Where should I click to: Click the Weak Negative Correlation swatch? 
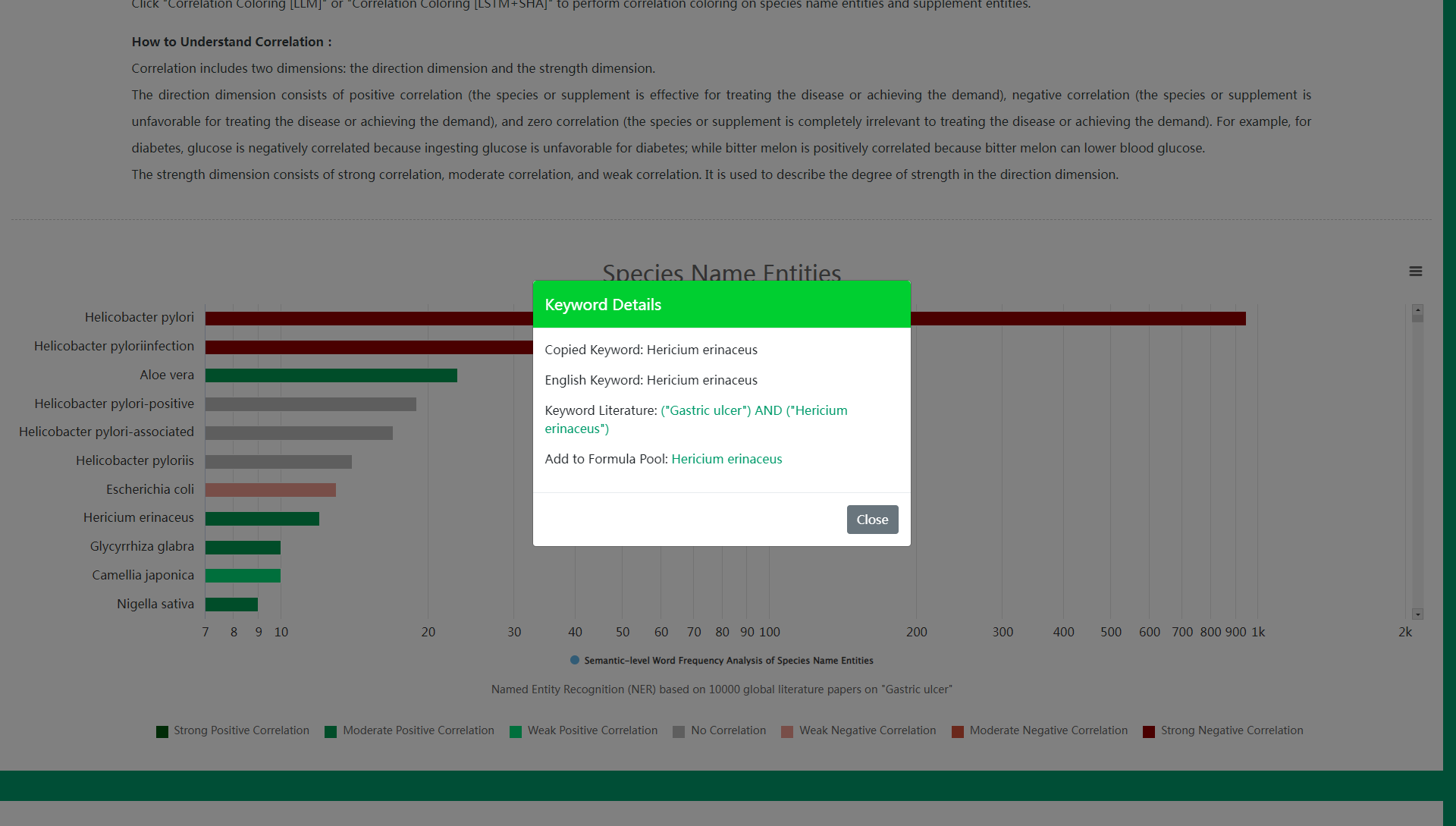point(787,732)
